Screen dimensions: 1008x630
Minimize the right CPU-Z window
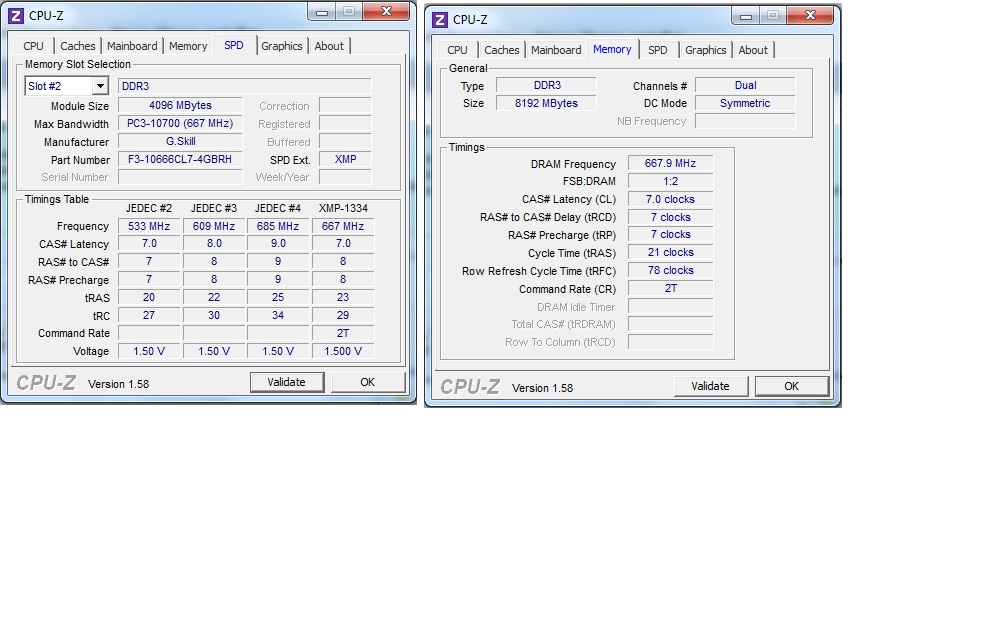pyautogui.click(x=746, y=16)
